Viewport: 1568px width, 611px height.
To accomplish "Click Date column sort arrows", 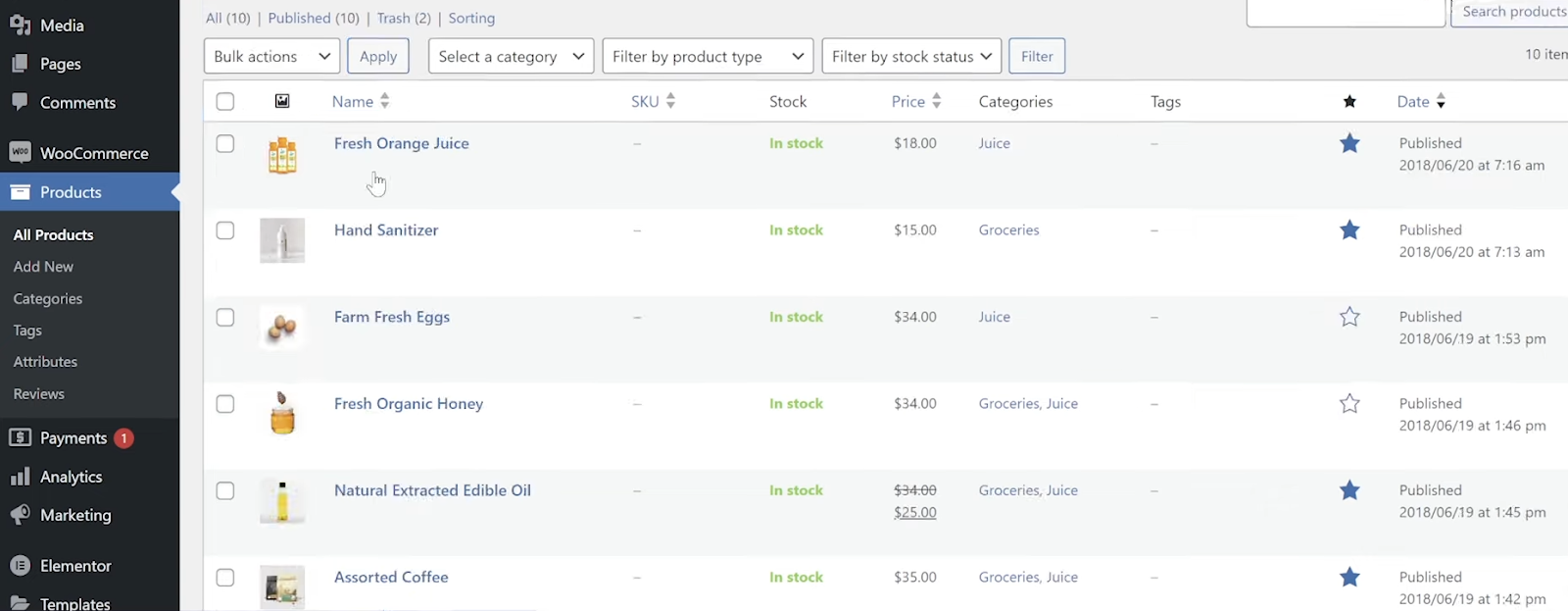I will point(1441,101).
